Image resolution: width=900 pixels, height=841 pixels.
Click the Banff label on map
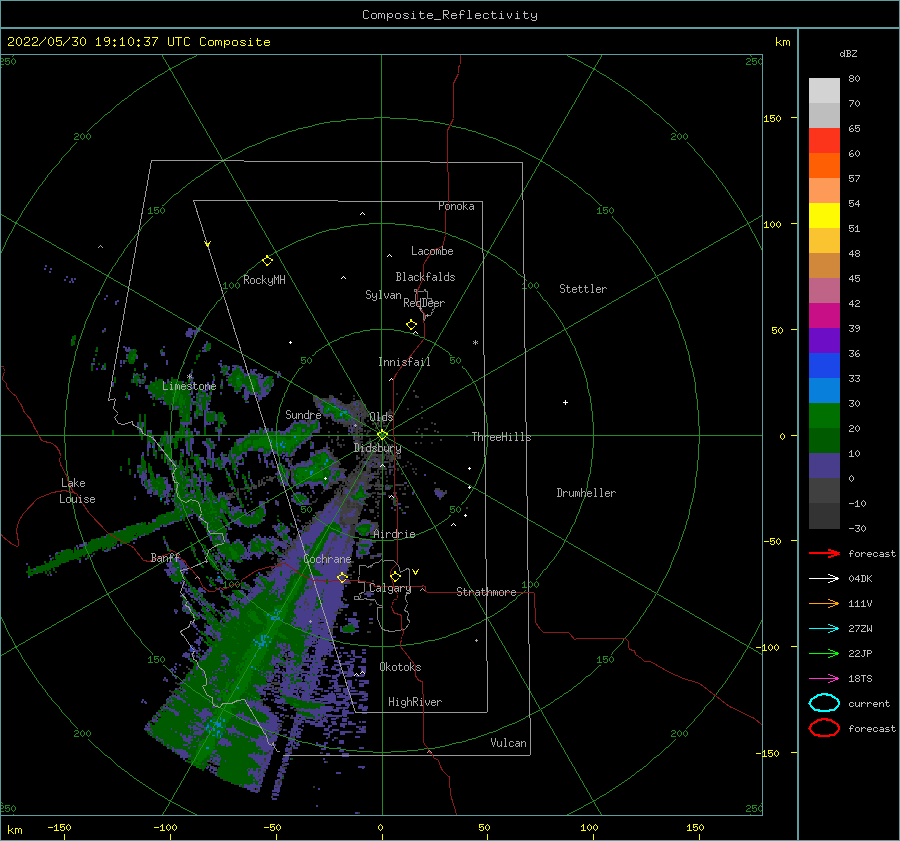pyautogui.click(x=165, y=557)
